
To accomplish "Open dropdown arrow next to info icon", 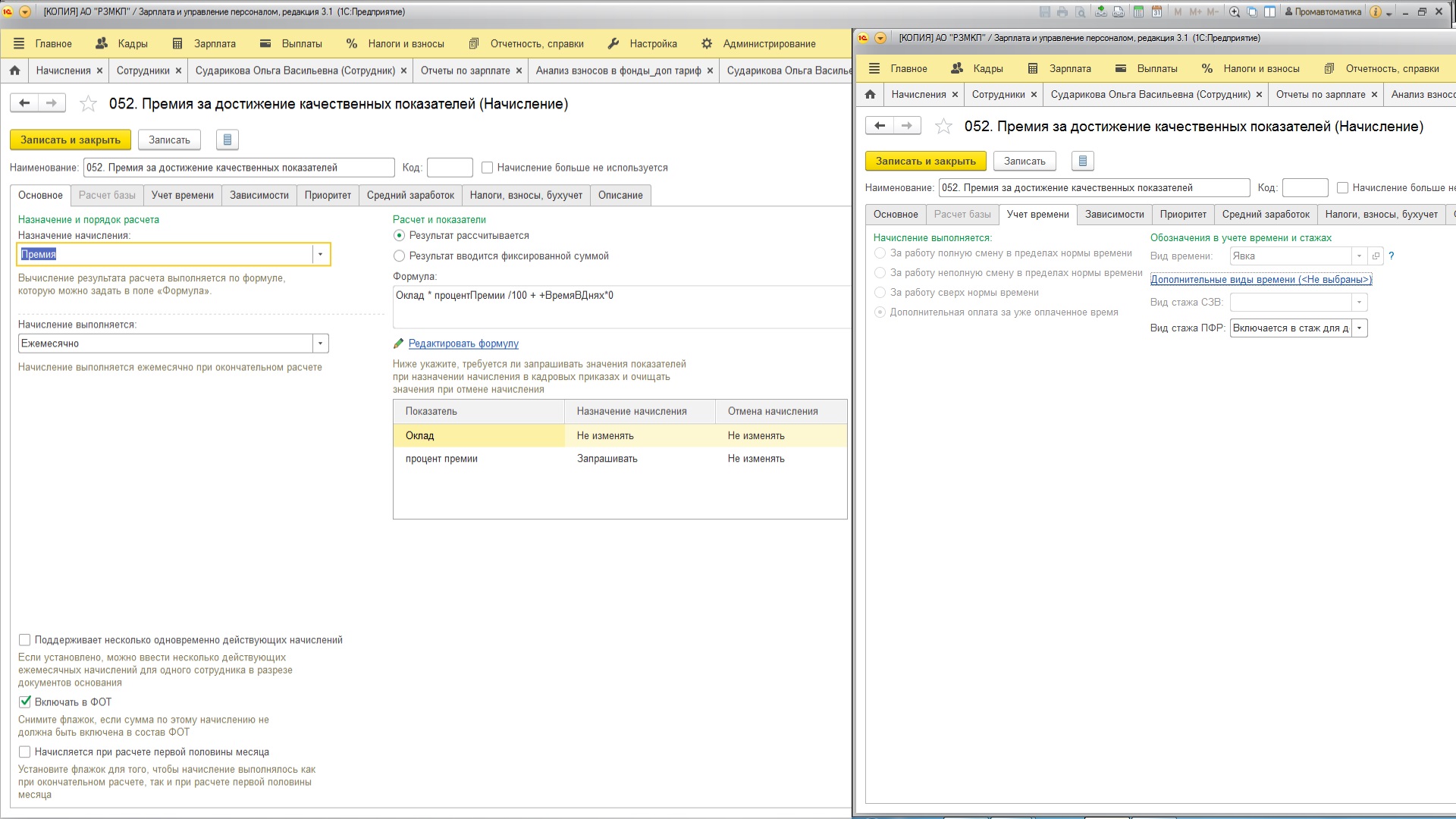I will point(1389,13).
